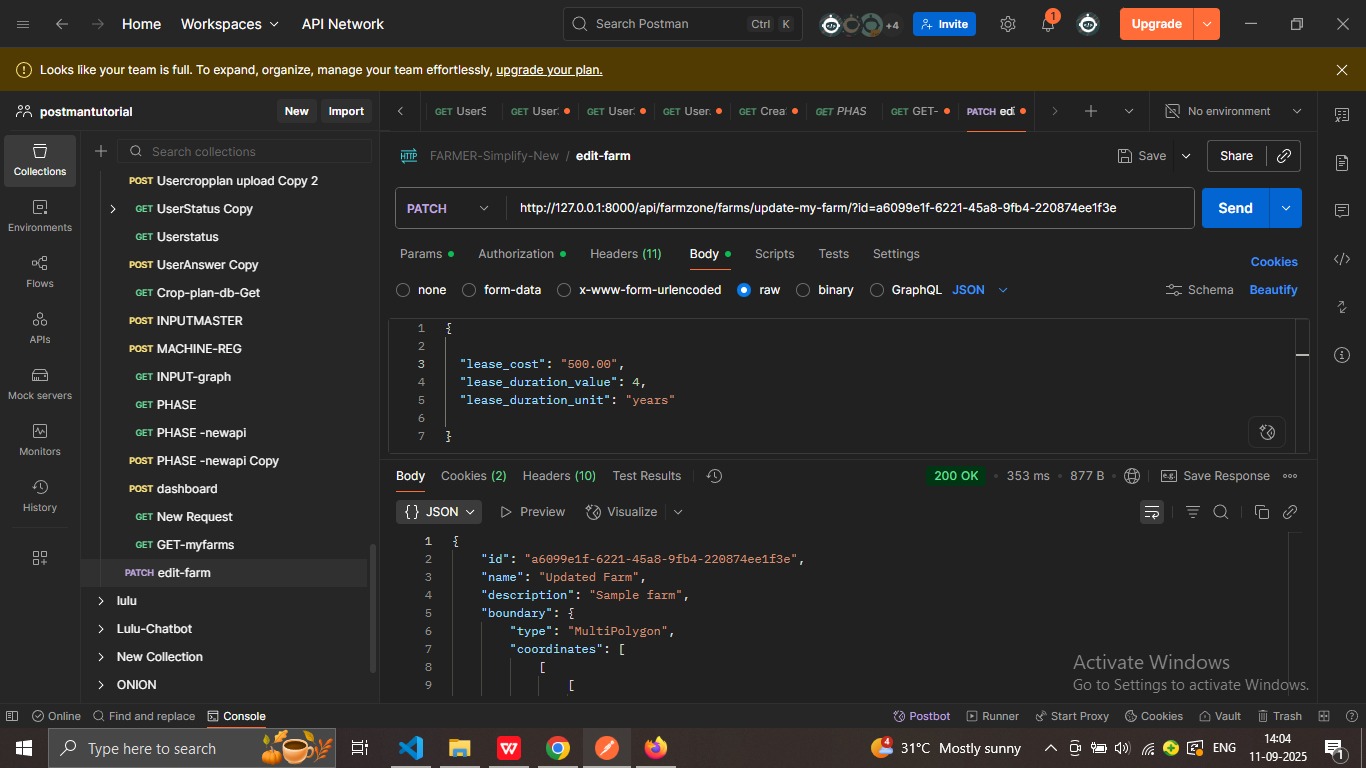Screen dimensions: 1366x768
Task: Click the code snippet icon in the right sidebar
Action: coord(1342,259)
